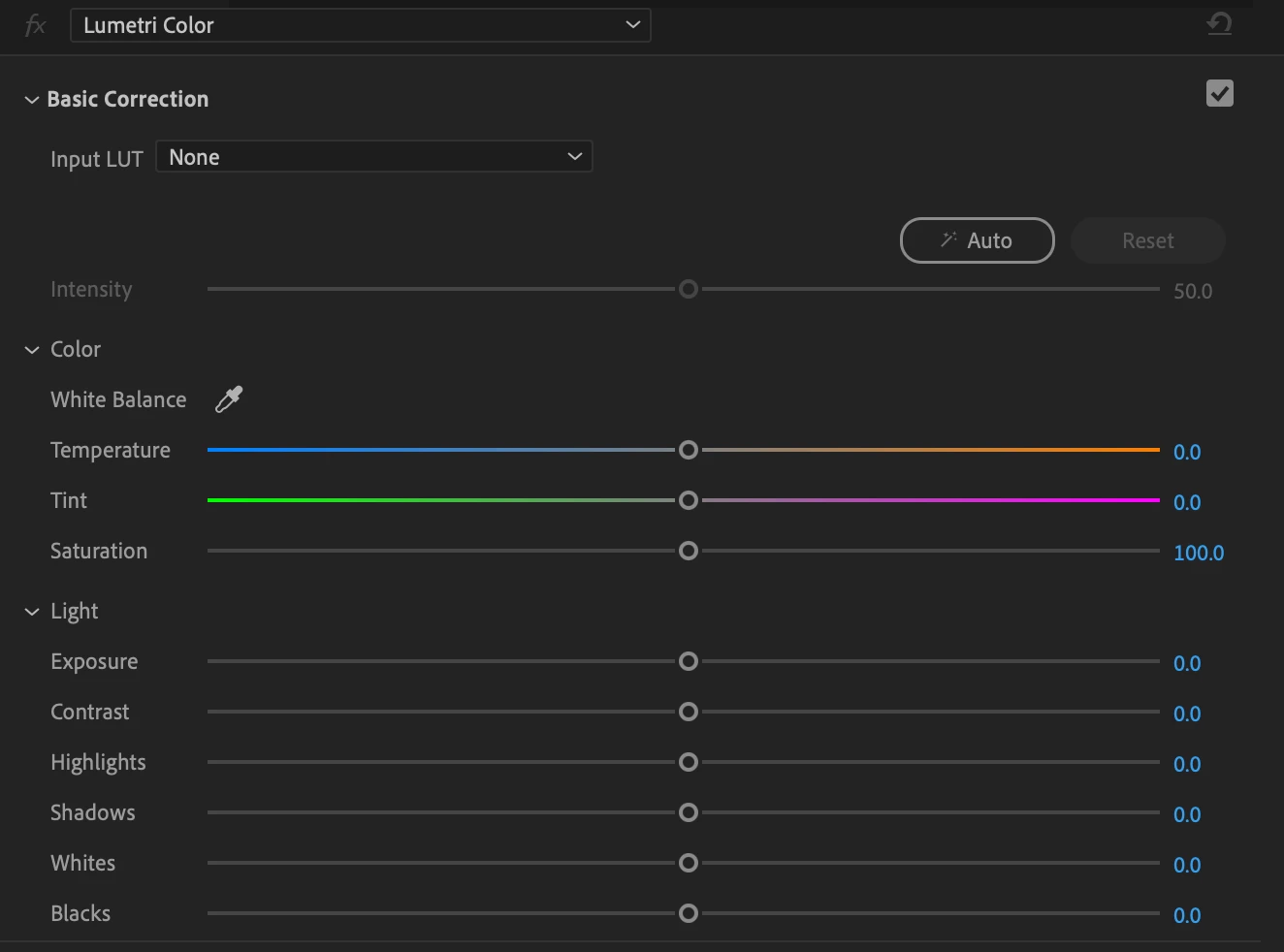Screen dimensions: 1284x952
Task: Click the Exposure label
Action: (94, 662)
